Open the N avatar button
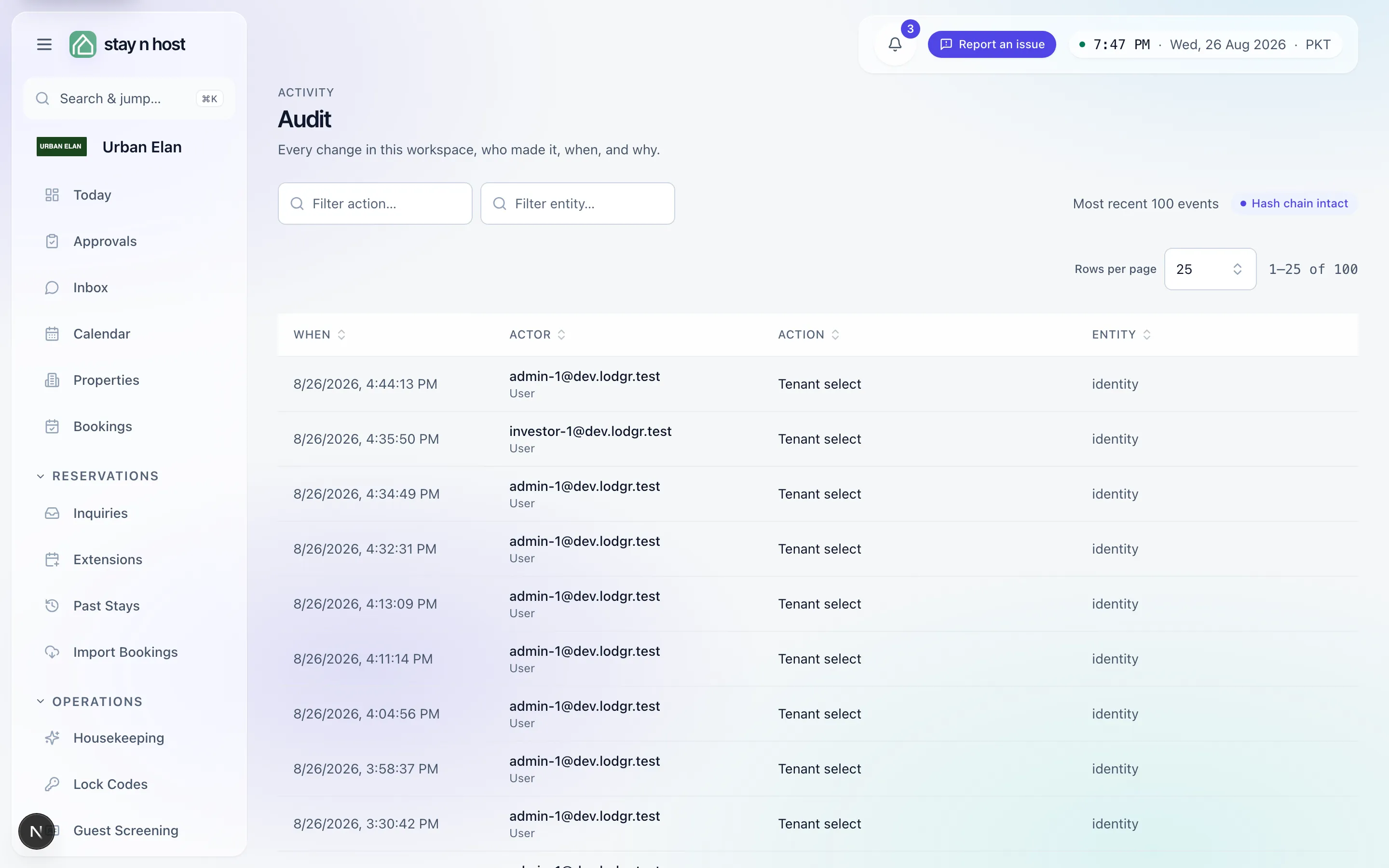The height and width of the screenshot is (868, 1389). point(36,831)
